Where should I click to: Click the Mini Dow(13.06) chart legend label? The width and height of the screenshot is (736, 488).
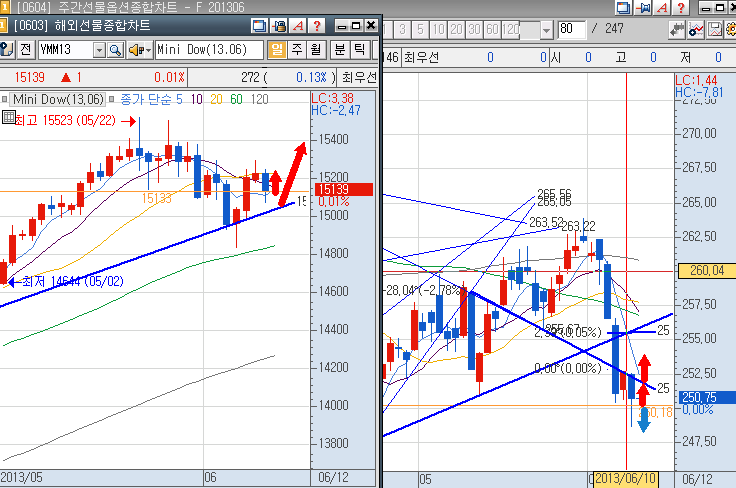coord(58,98)
